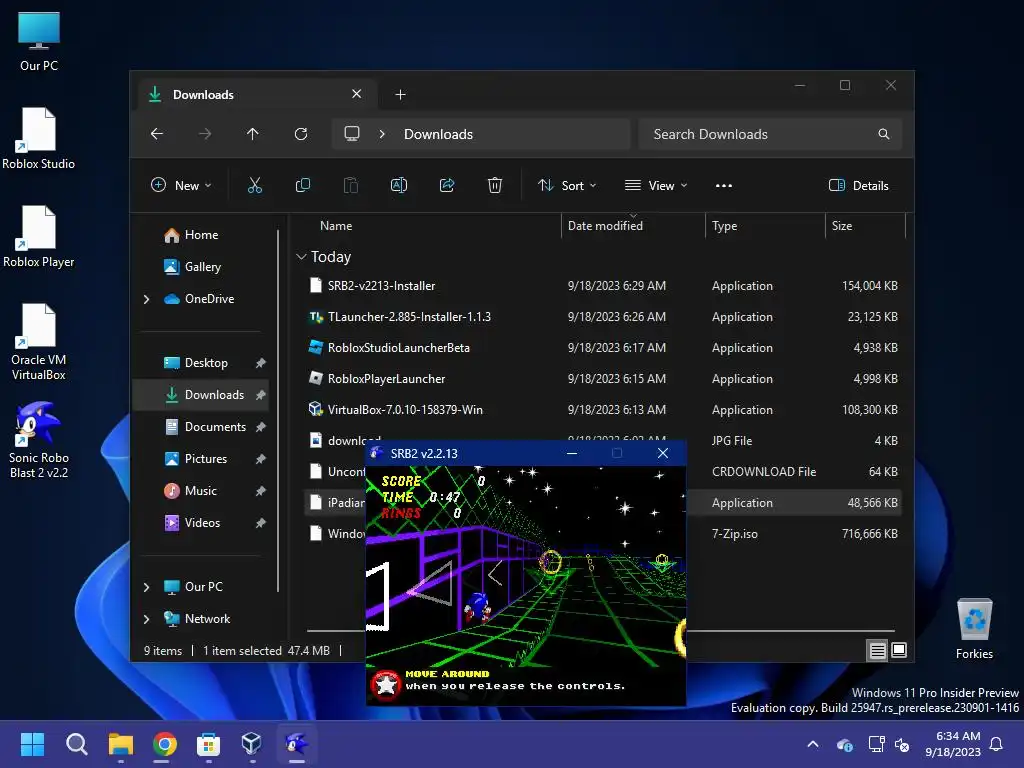This screenshot has height=768, width=1024.
Task: Select RobloxStudioLauncherBeta file
Action: (602, 348)
